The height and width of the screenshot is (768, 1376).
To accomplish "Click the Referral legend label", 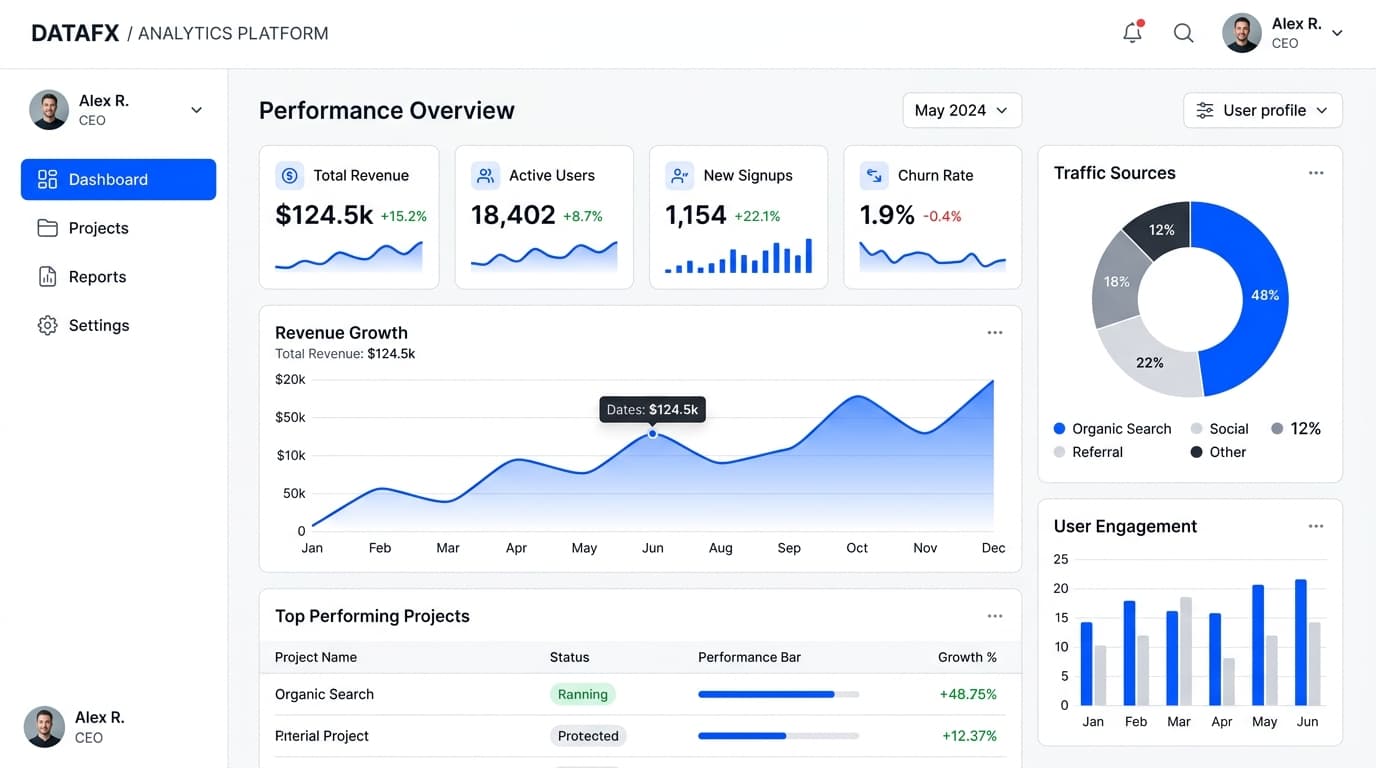I will point(1098,452).
